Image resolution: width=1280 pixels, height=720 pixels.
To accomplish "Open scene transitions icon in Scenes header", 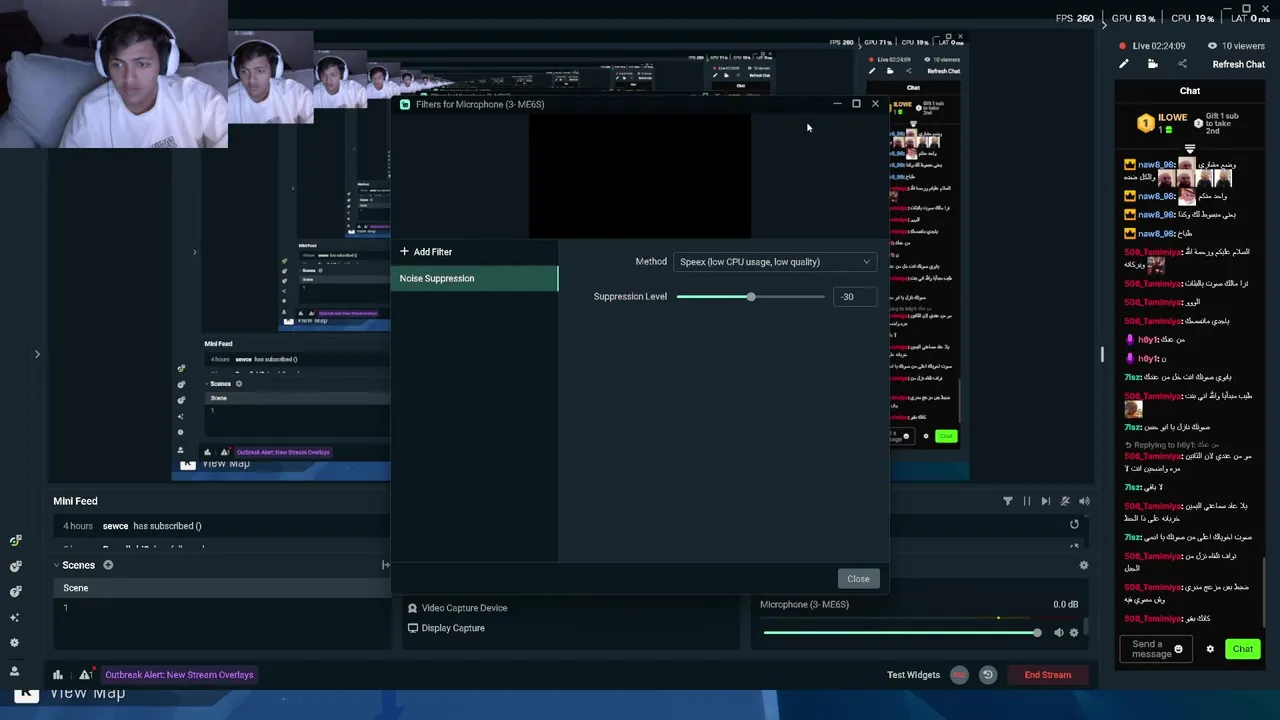I will (x=386, y=565).
